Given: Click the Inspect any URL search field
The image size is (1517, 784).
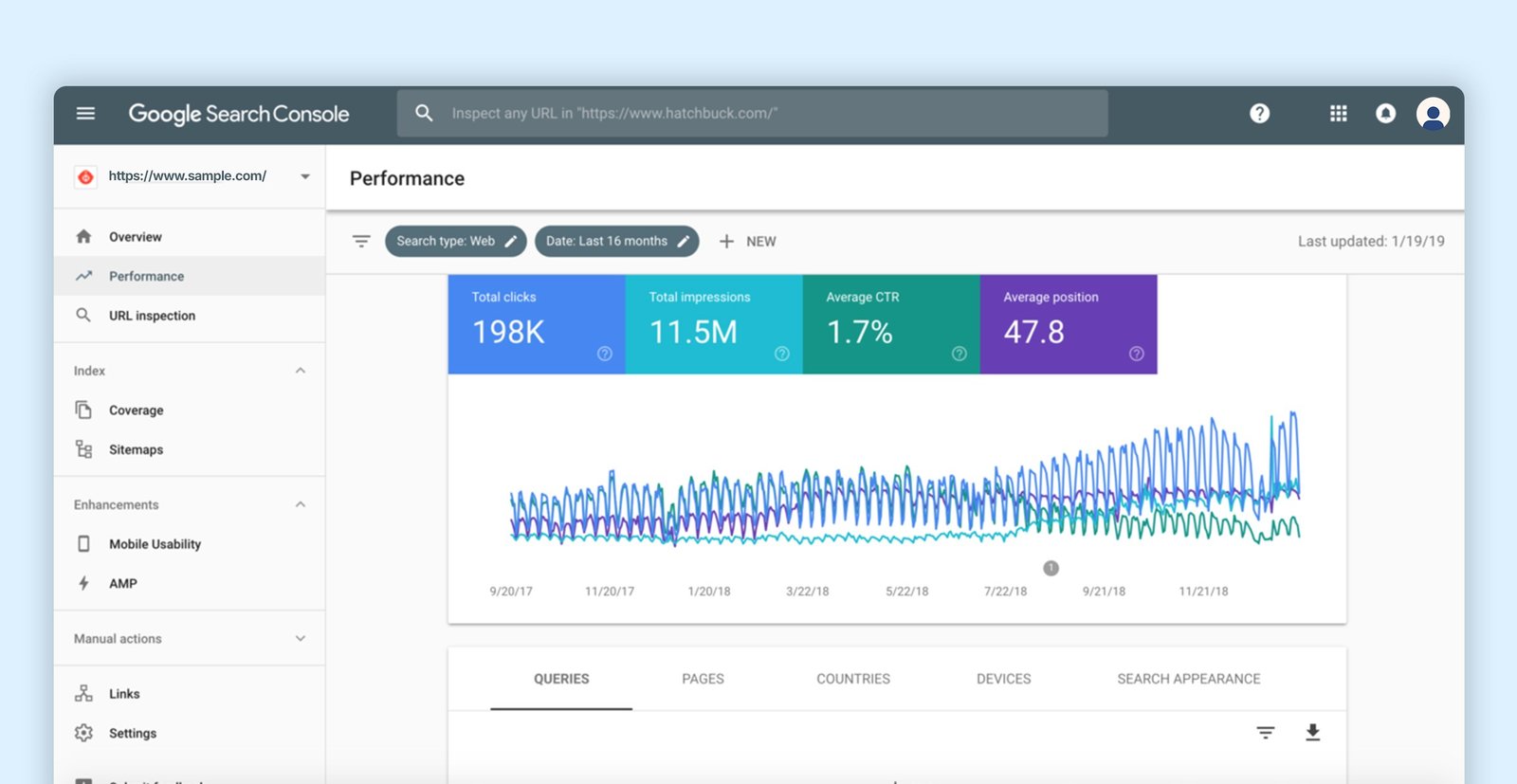Looking at the screenshot, I should click(752, 113).
